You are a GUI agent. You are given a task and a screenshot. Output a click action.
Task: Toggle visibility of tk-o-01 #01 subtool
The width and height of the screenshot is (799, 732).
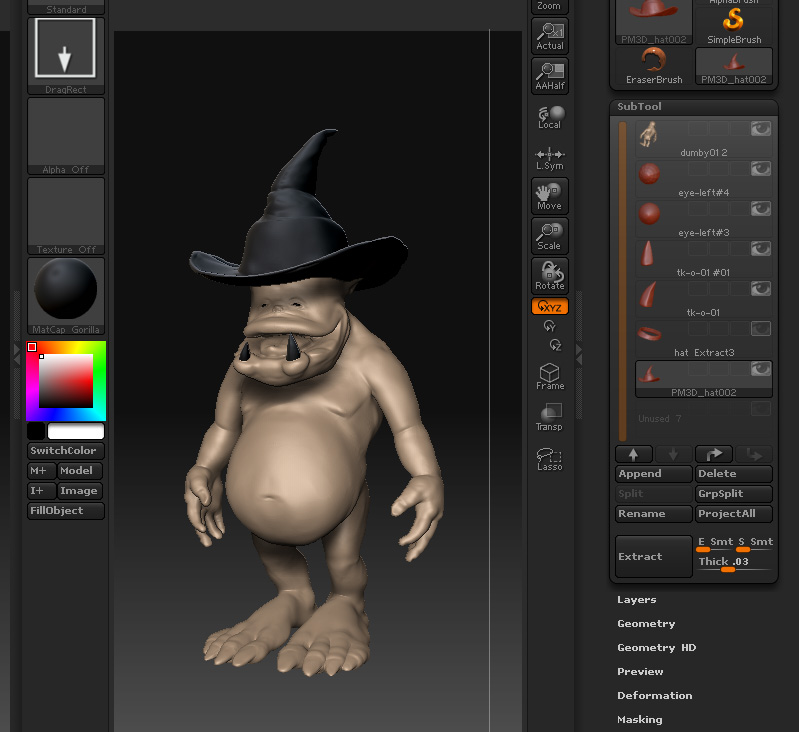[761, 249]
